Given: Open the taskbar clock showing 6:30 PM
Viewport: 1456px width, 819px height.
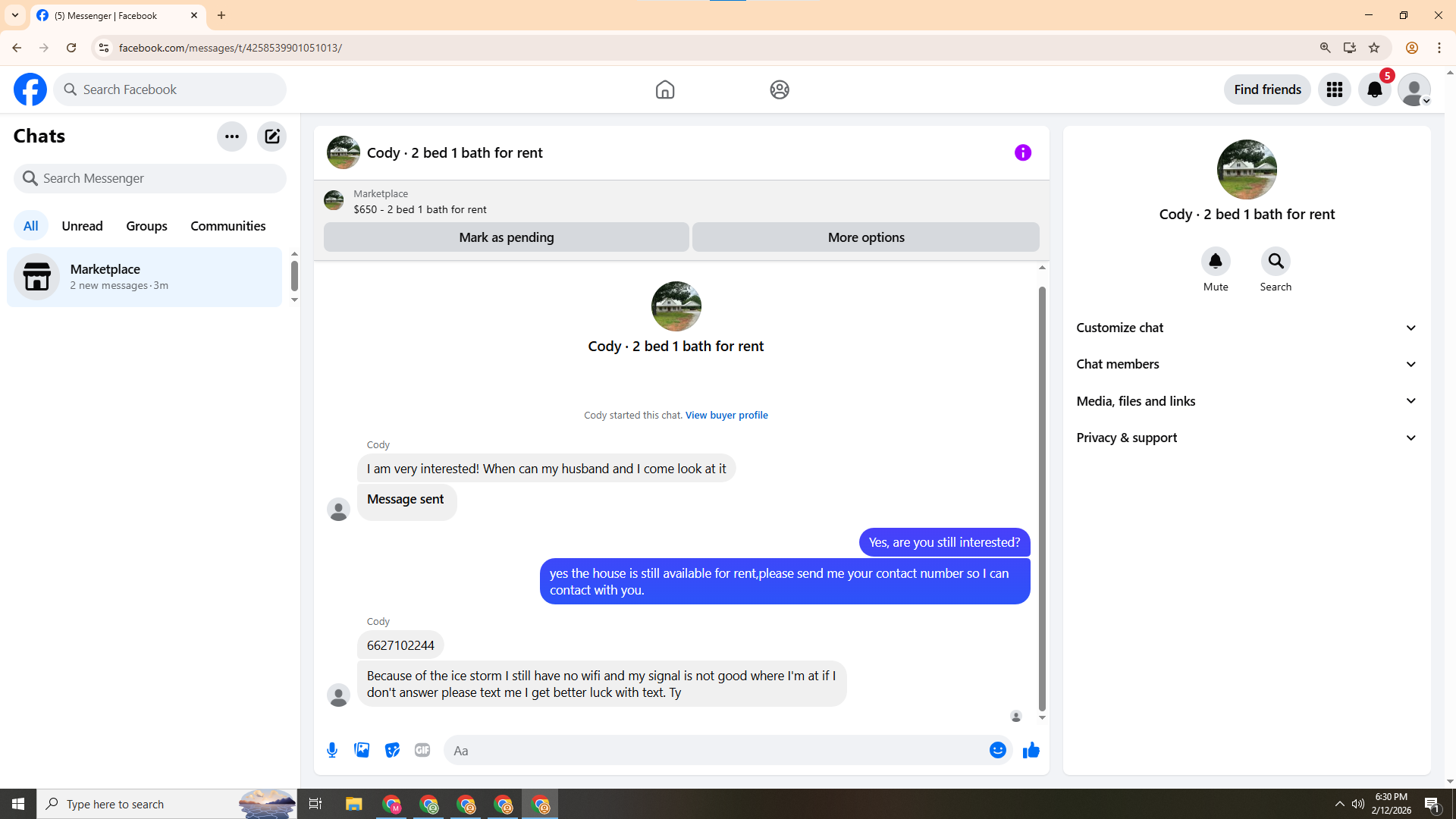Looking at the screenshot, I should pyautogui.click(x=1391, y=804).
